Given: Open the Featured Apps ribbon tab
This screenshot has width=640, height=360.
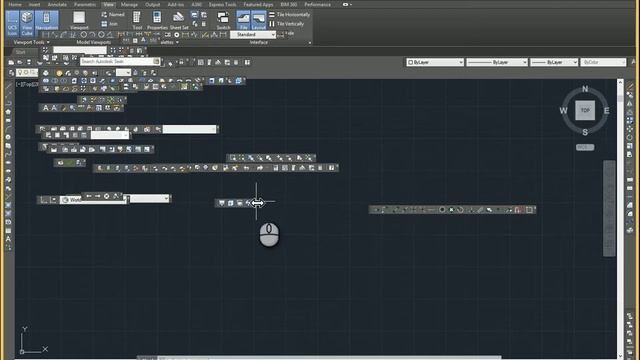Looking at the screenshot, I should click(x=258, y=4).
